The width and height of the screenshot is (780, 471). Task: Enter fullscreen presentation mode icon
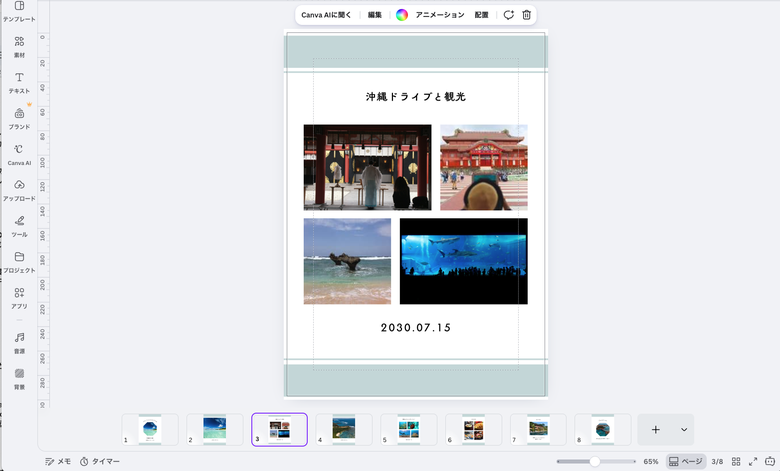753,462
